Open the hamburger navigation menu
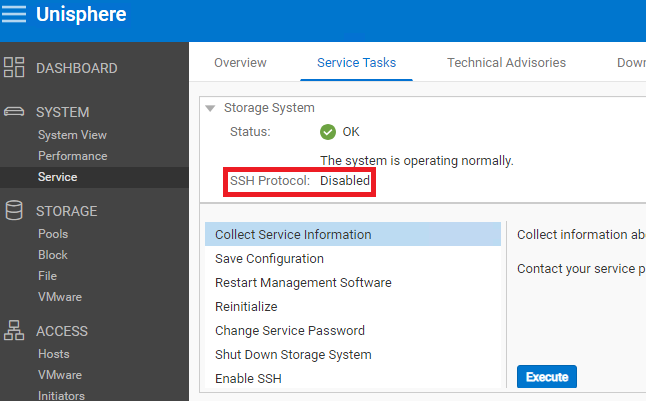646x401 pixels. click(x=15, y=15)
